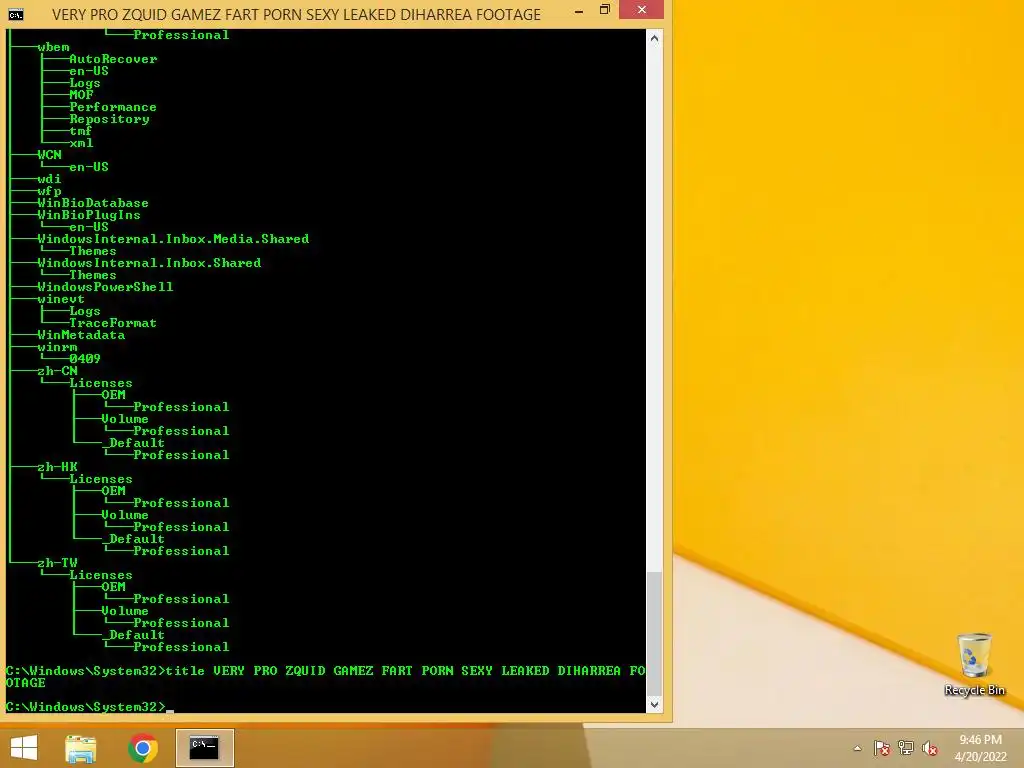The width and height of the screenshot is (1024, 768).
Task: Click the xml entry under wbem
Action: (x=81, y=143)
